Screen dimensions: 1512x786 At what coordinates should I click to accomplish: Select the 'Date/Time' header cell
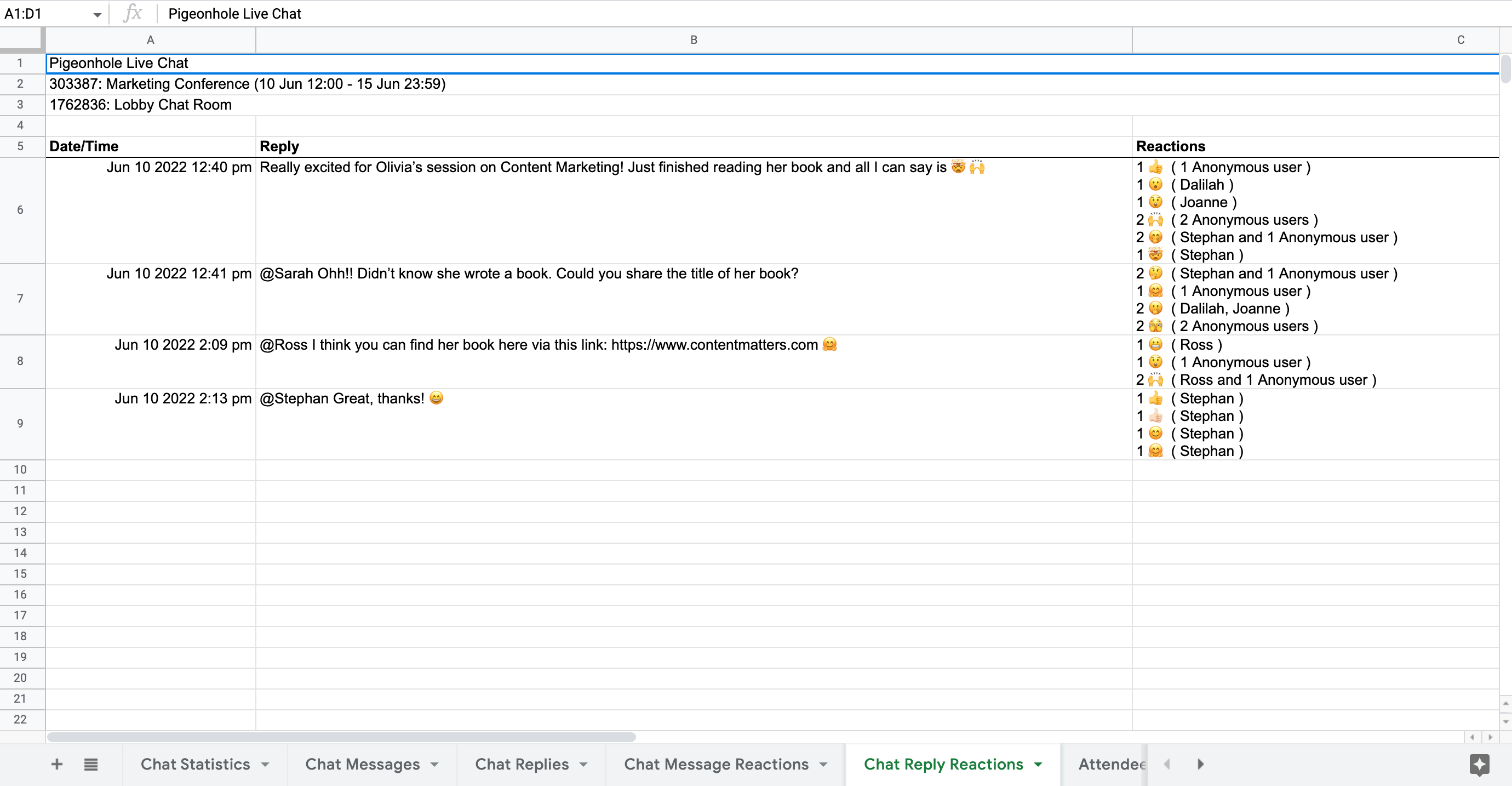[x=151, y=146]
